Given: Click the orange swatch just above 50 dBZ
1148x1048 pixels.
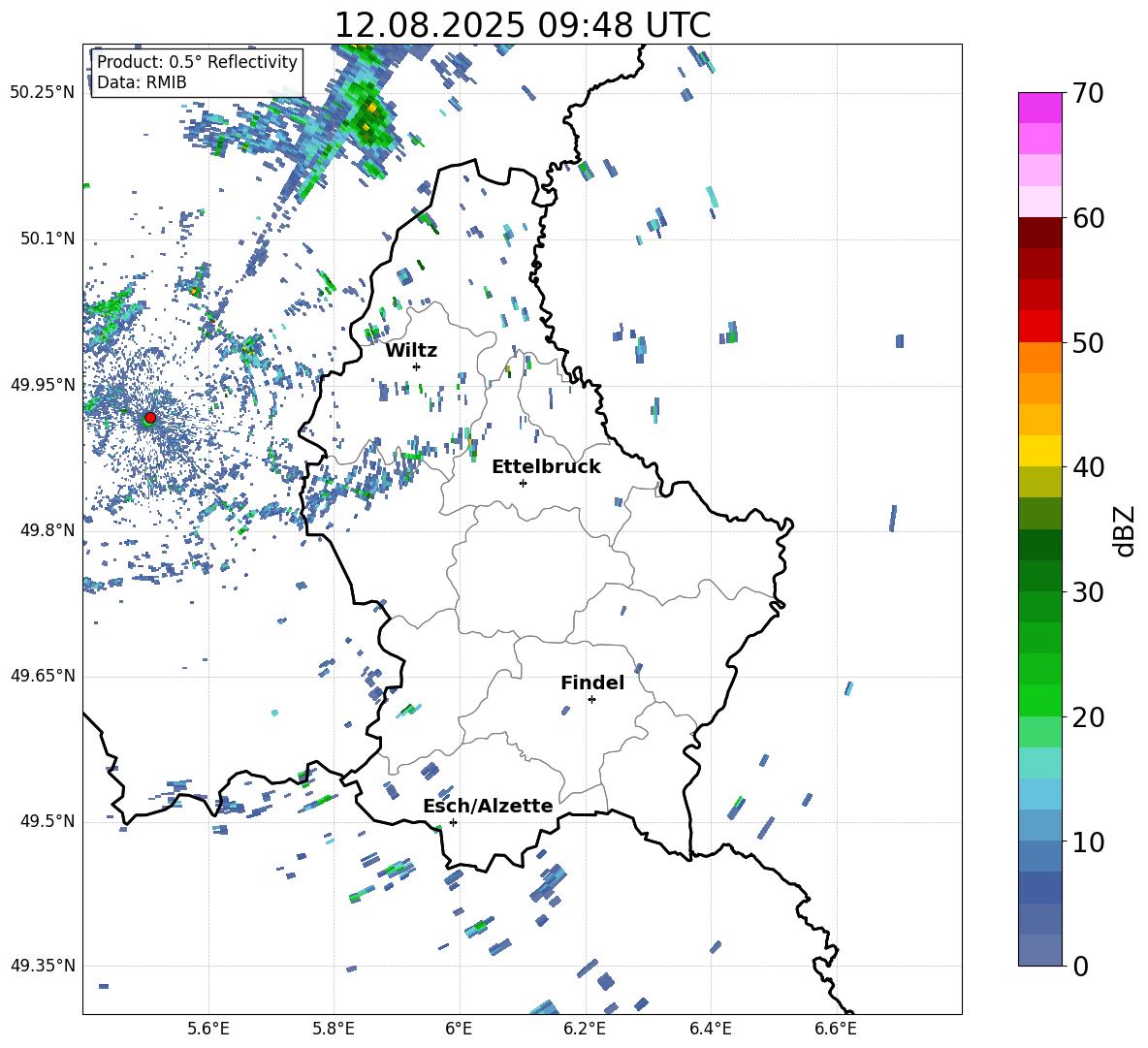Looking at the screenshot, I should 1040,357.
